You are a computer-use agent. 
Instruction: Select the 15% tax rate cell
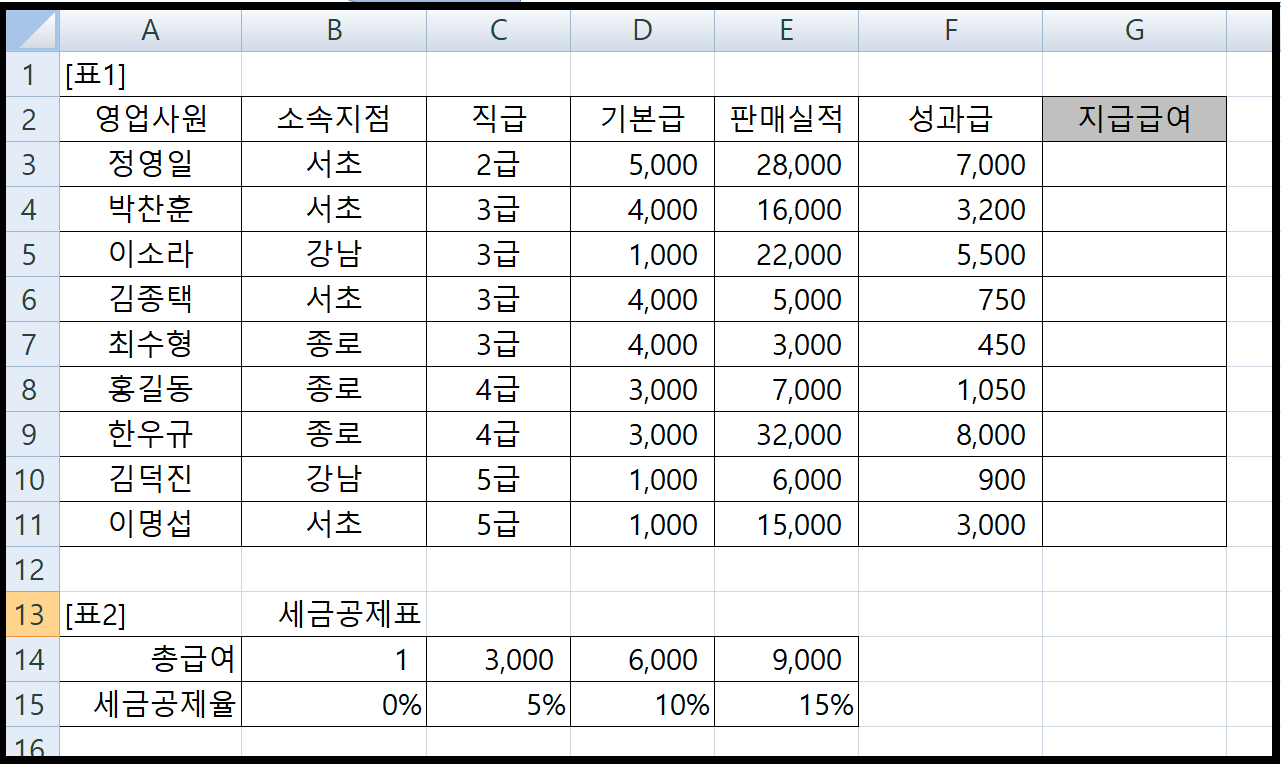(786, 704)
